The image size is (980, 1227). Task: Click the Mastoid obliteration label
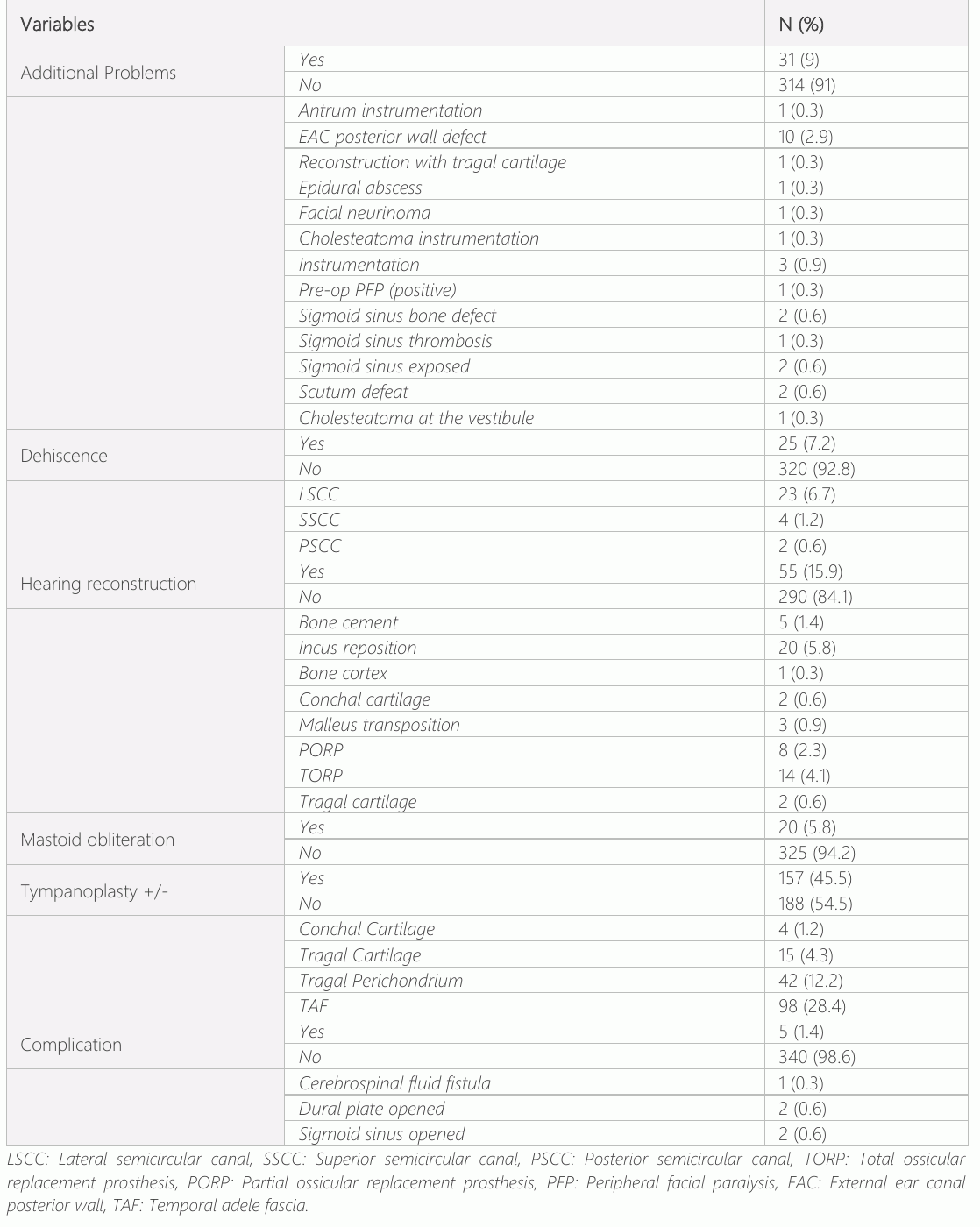point(97,840)
